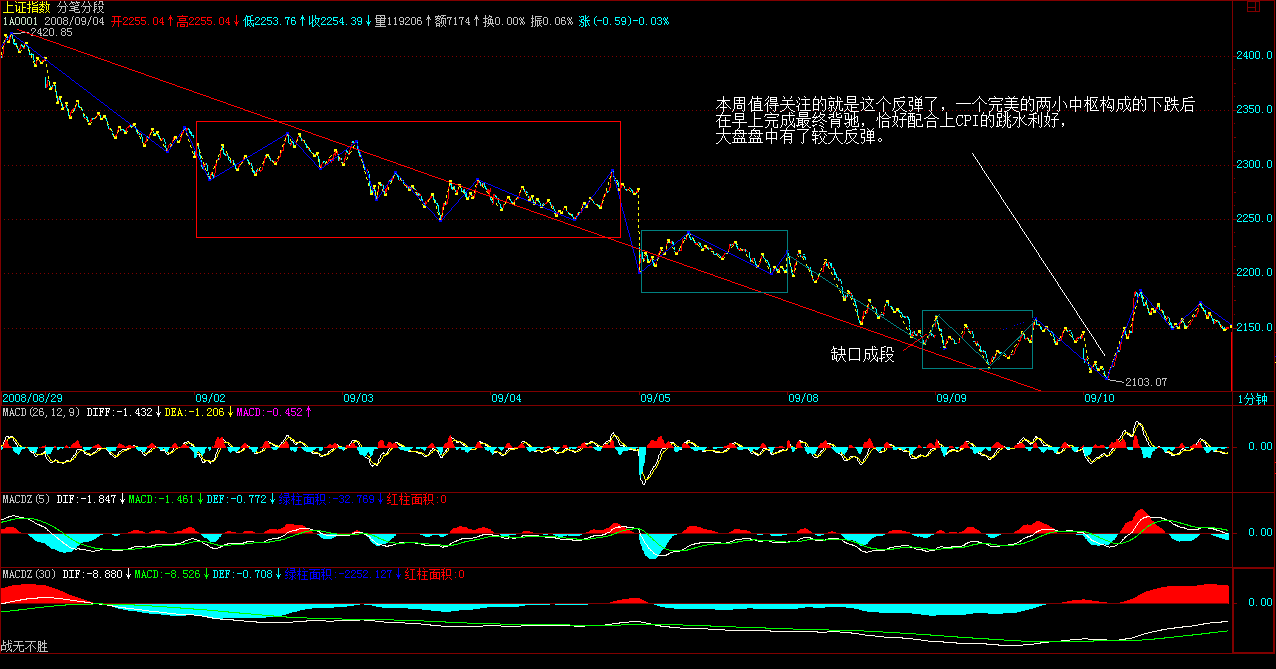The image size is (1276, 669).
Task: Click the MACDZ(30) indicator label
Action: pyautogui.click(x=28, y=574)
